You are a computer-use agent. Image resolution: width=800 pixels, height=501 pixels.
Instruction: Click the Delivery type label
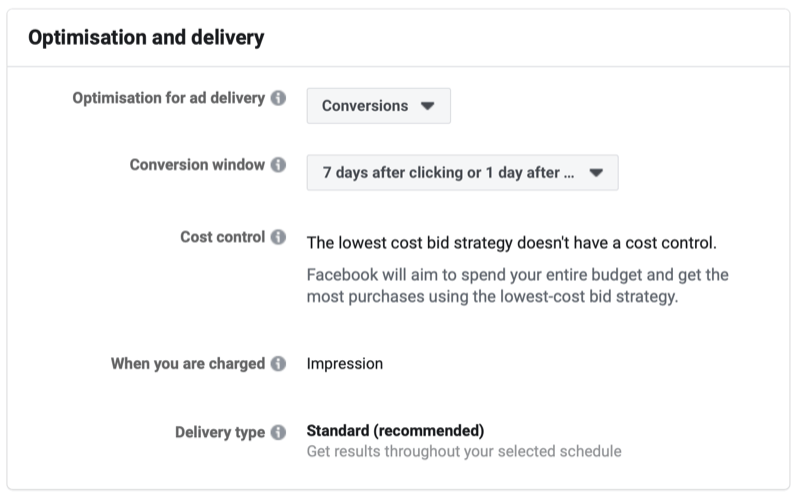tap(218, 433)
